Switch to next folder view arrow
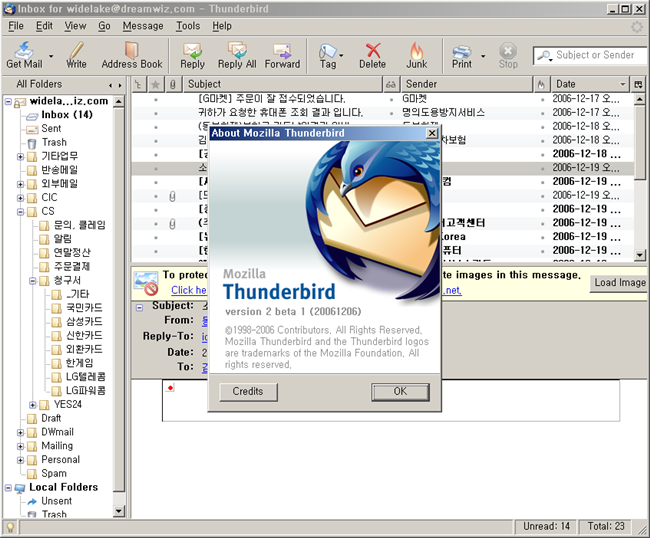 coord(120,85)
